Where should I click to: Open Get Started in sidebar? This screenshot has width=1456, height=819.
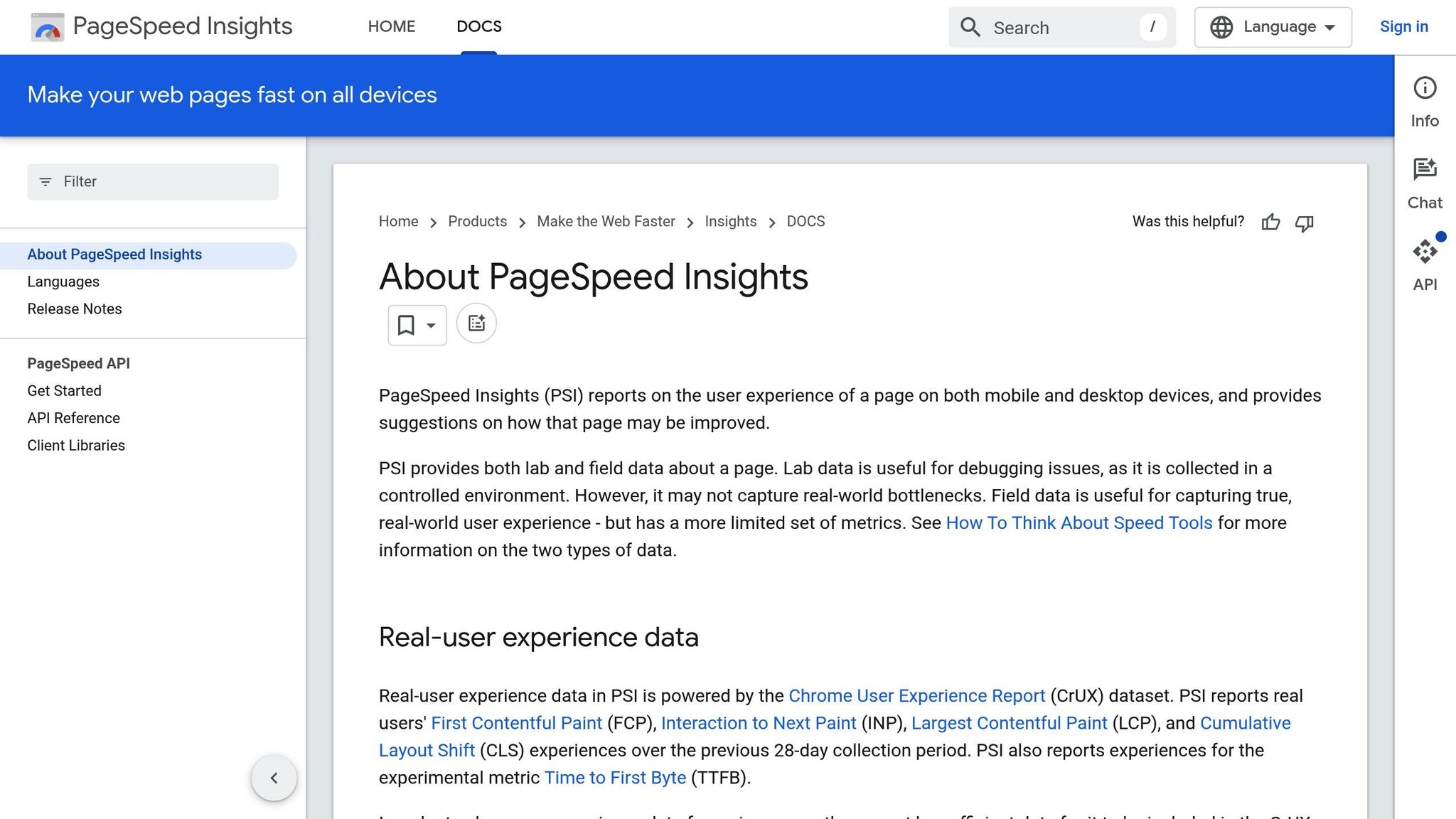(64, 391)
